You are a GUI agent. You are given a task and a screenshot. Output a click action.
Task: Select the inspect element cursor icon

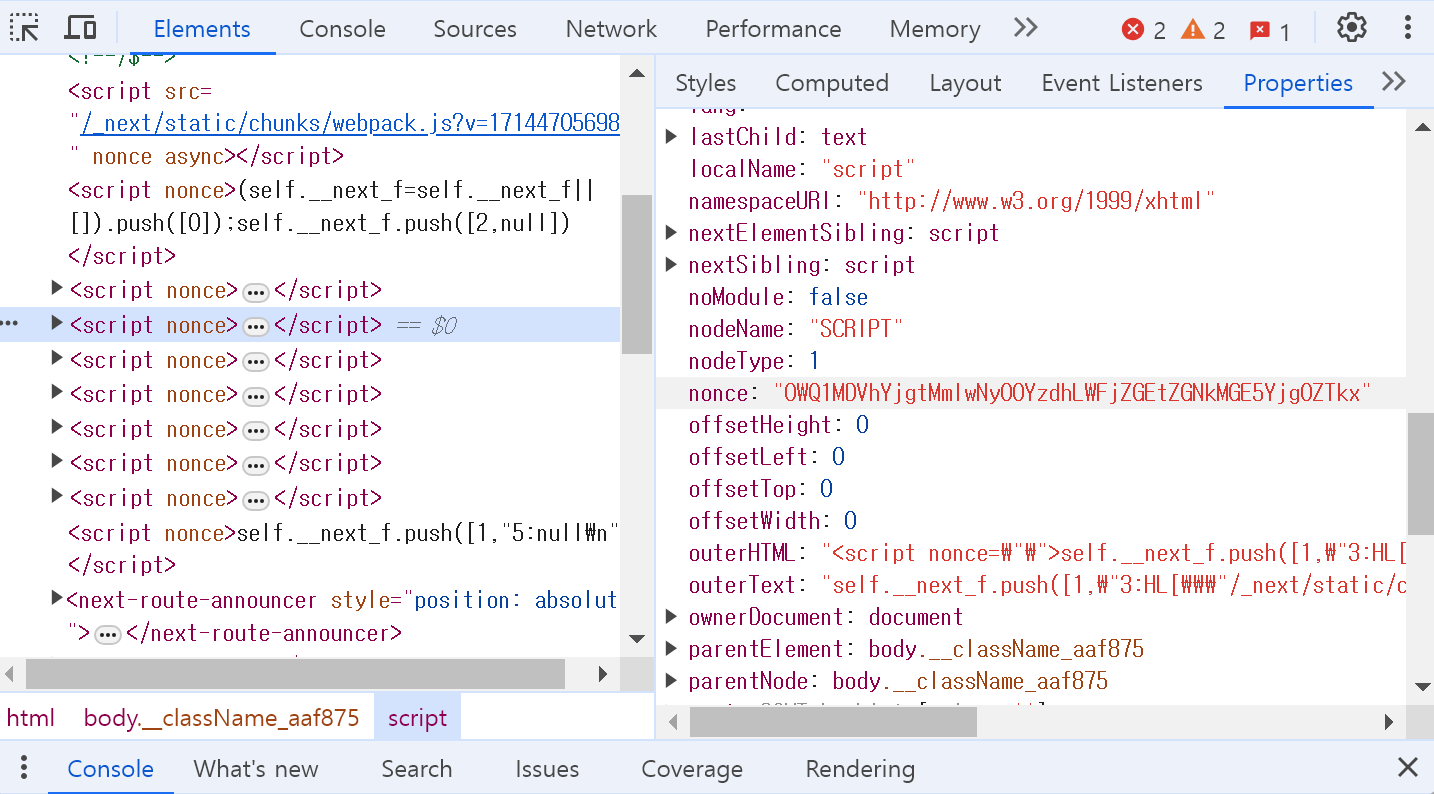25,27
